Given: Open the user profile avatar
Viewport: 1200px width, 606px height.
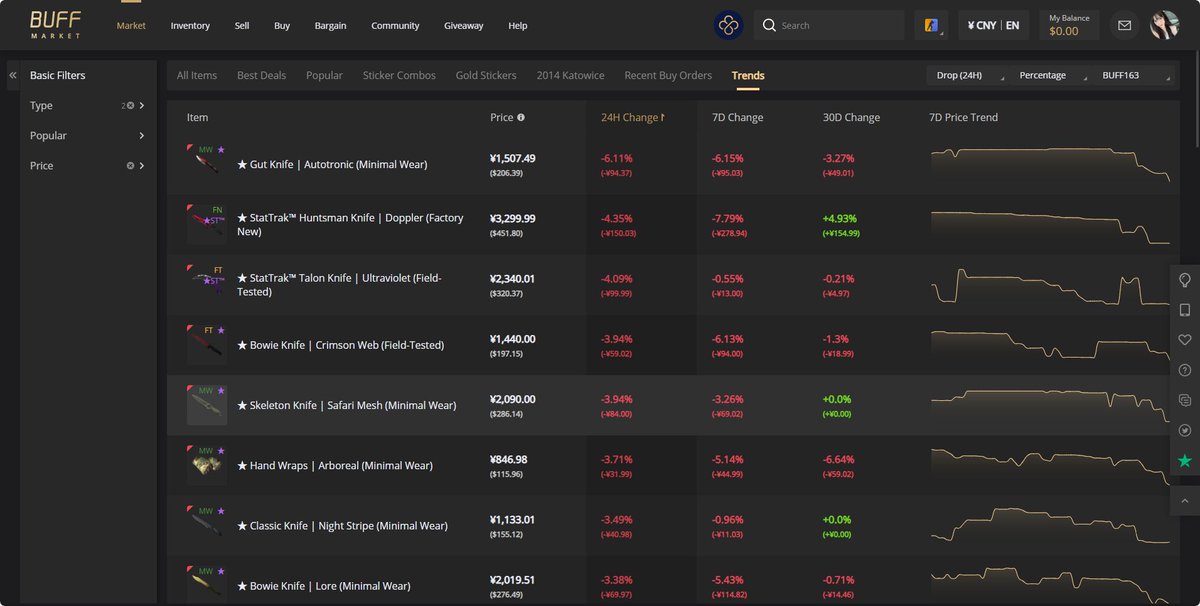Looking at the screenshot, I should point(1165,25).
